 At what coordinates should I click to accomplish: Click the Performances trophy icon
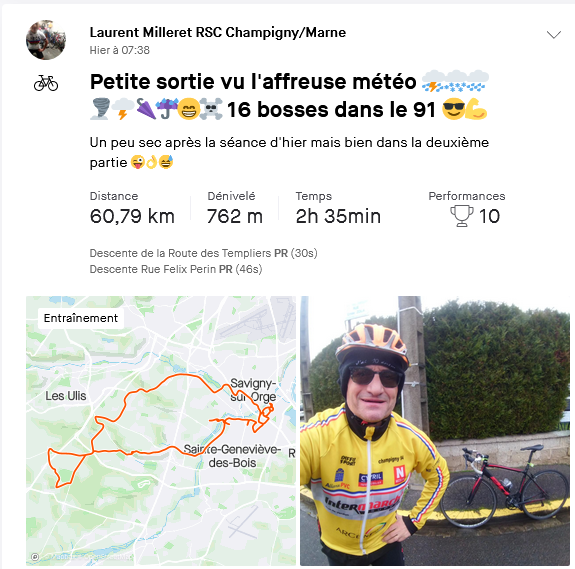[x=462, y=216]
